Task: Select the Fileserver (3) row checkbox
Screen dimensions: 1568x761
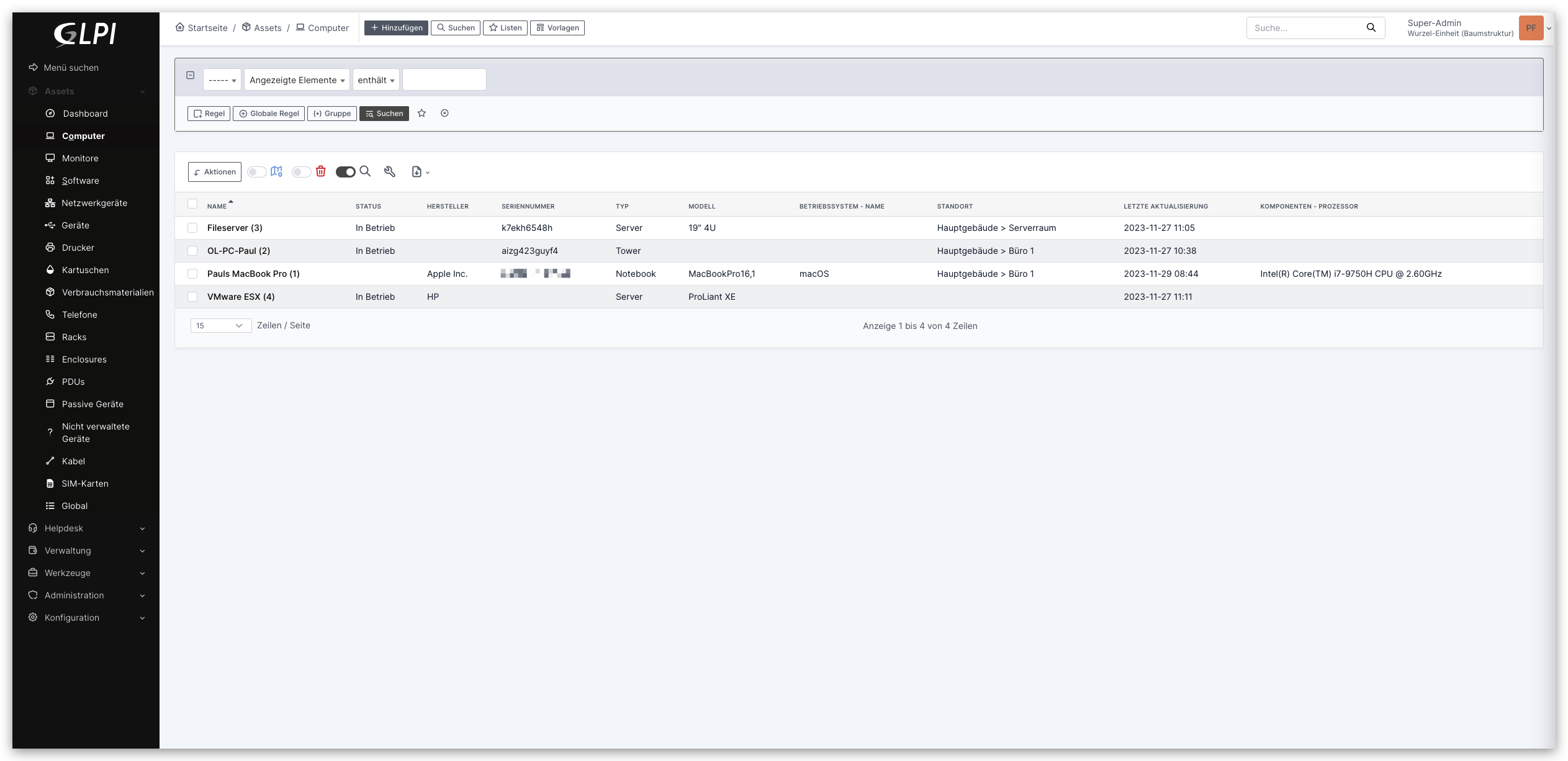Action: (192, 228)
